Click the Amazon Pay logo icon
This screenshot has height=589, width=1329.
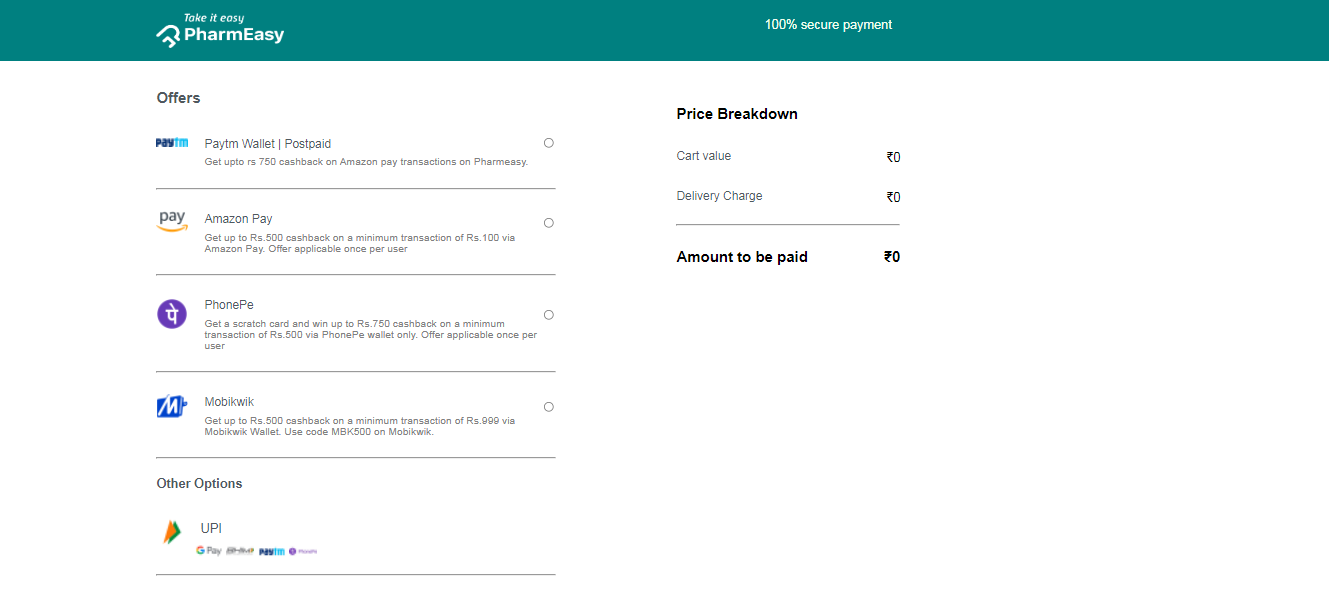point(172,222)
